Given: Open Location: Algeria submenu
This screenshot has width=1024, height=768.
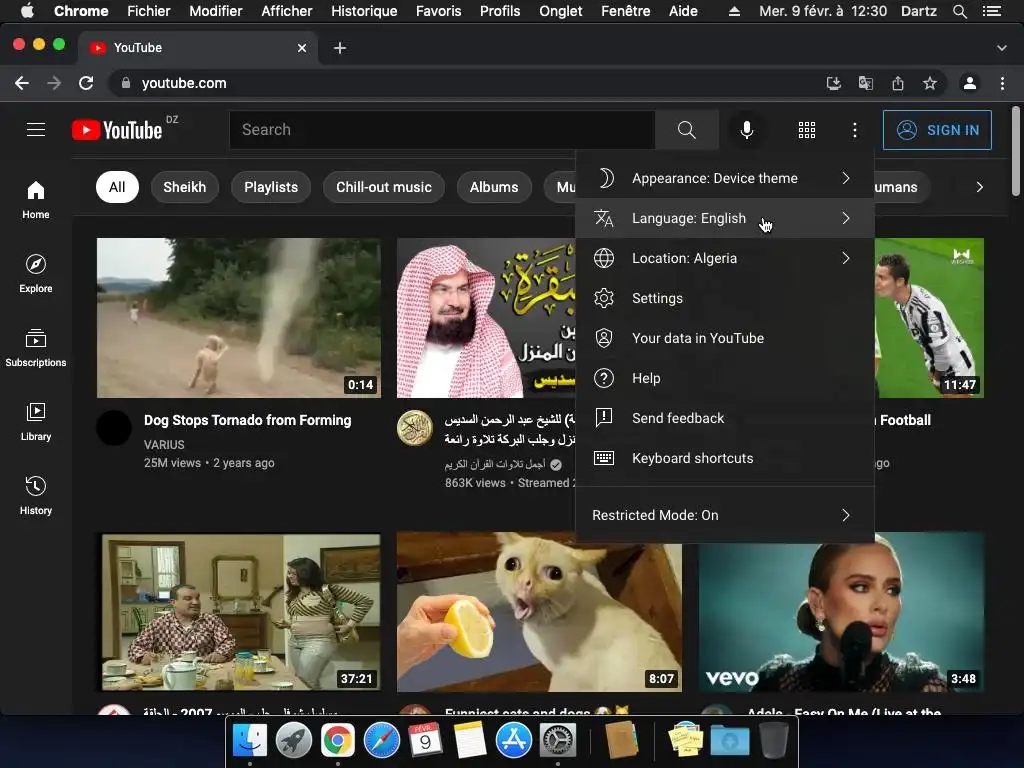Looking at the screenshot, I should pyautogui.click(x=724, y=258).
